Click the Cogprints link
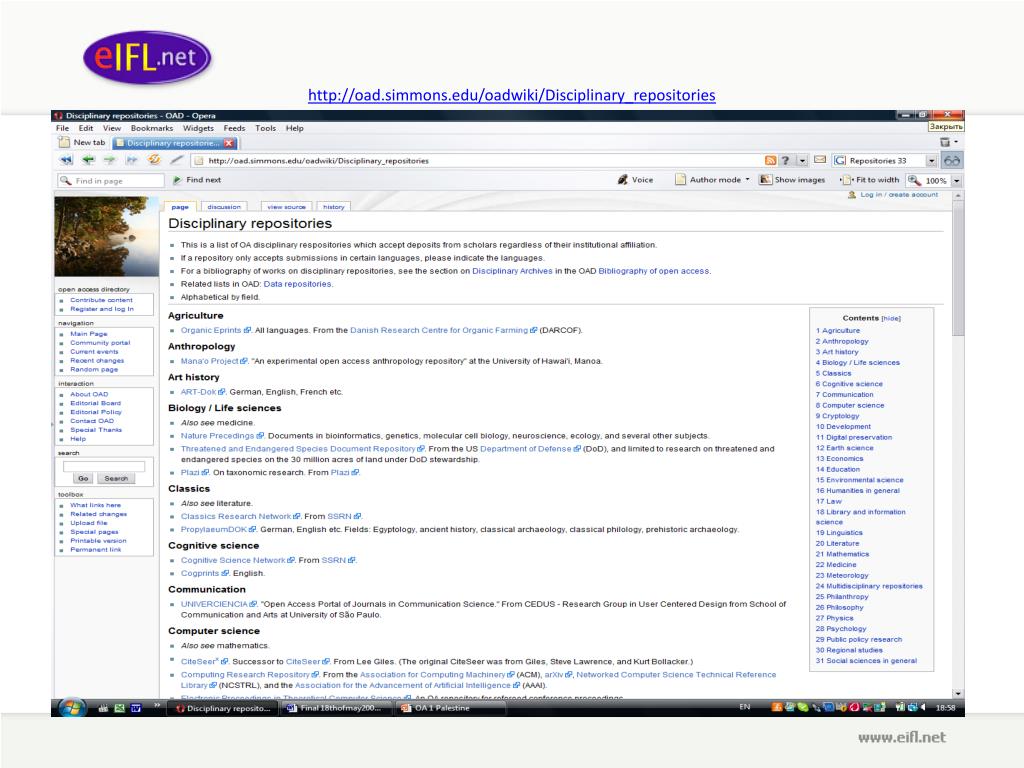This screenshot has width=1024, height=768. (200, 573)
